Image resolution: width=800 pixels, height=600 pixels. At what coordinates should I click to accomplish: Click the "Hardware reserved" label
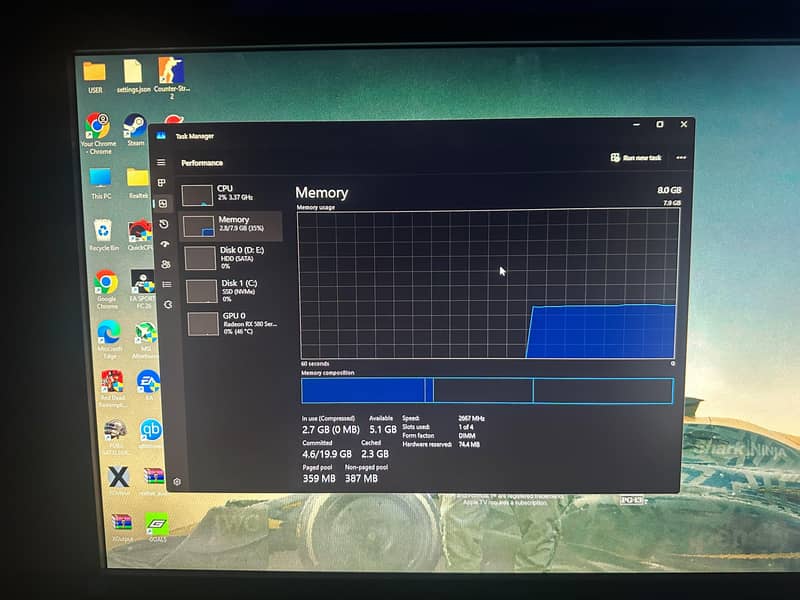[x=427, y=444]
